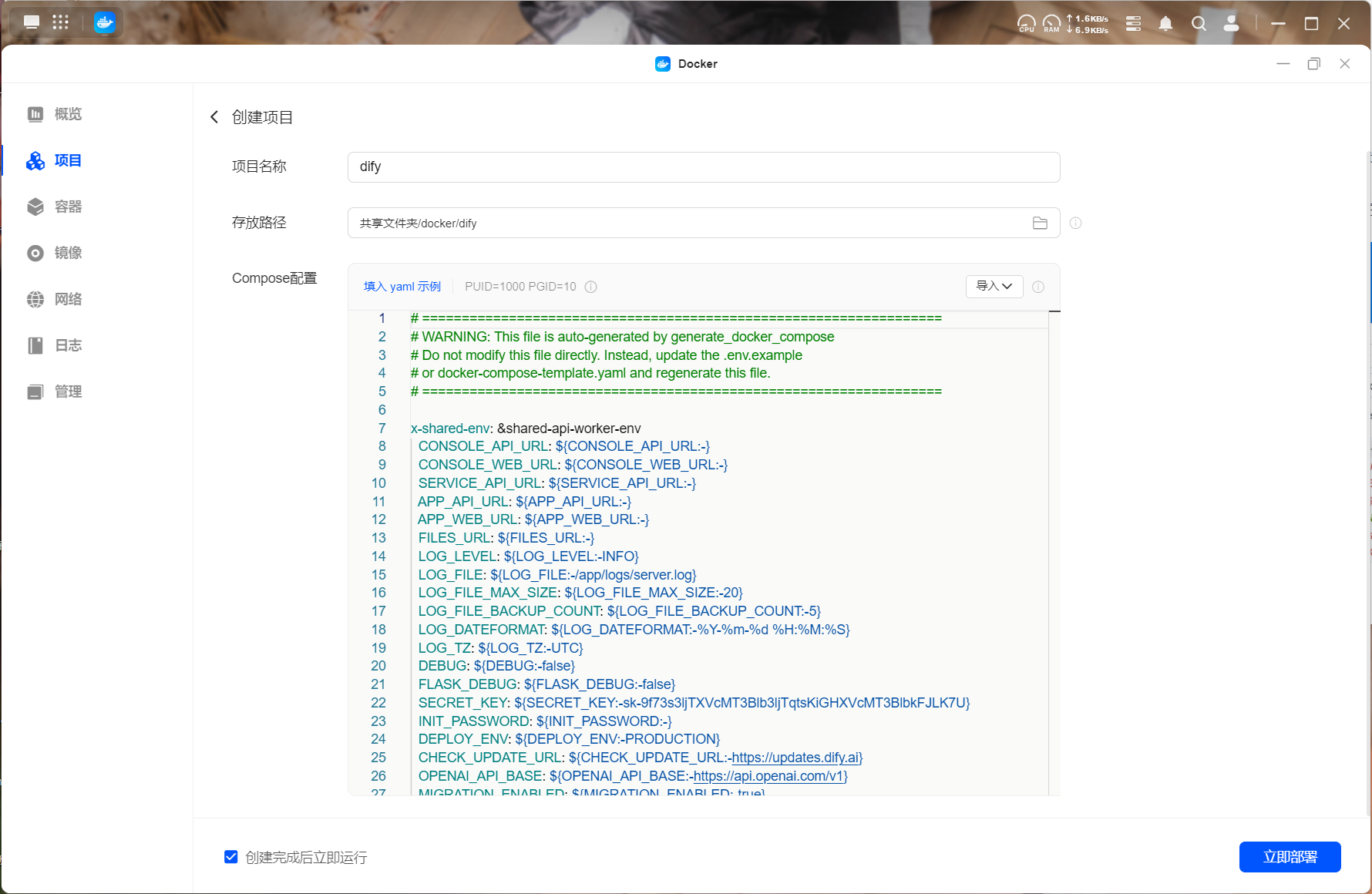Open the notifications bell
Screen dimensions: 1372x894
1165,24
